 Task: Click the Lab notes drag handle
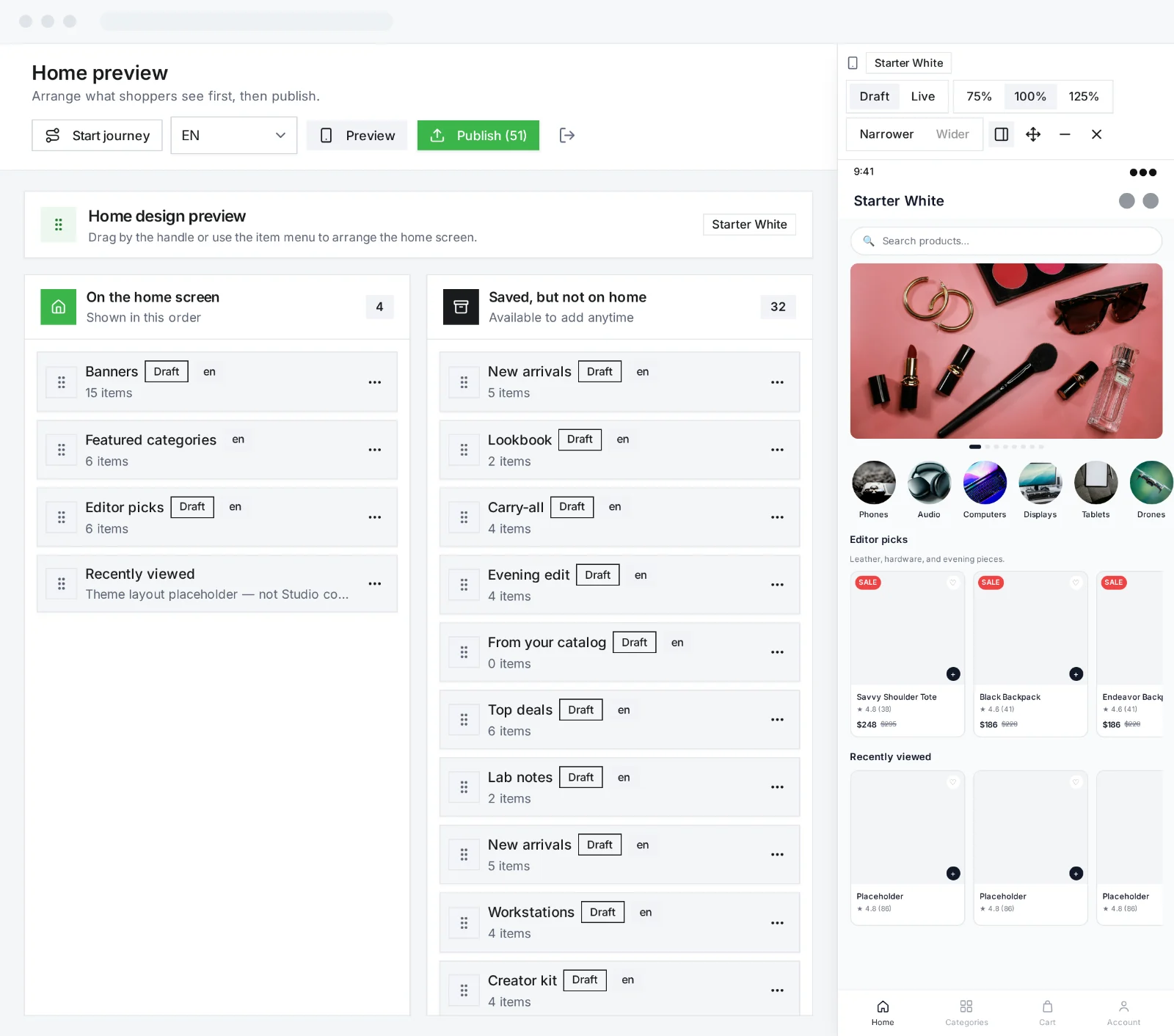coord(464,787)
